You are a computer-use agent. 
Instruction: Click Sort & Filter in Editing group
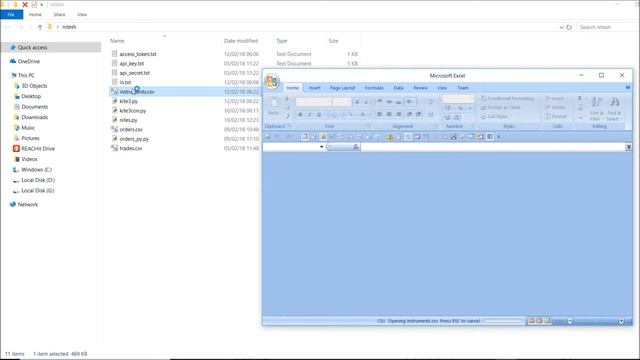[x=597, y=109]
